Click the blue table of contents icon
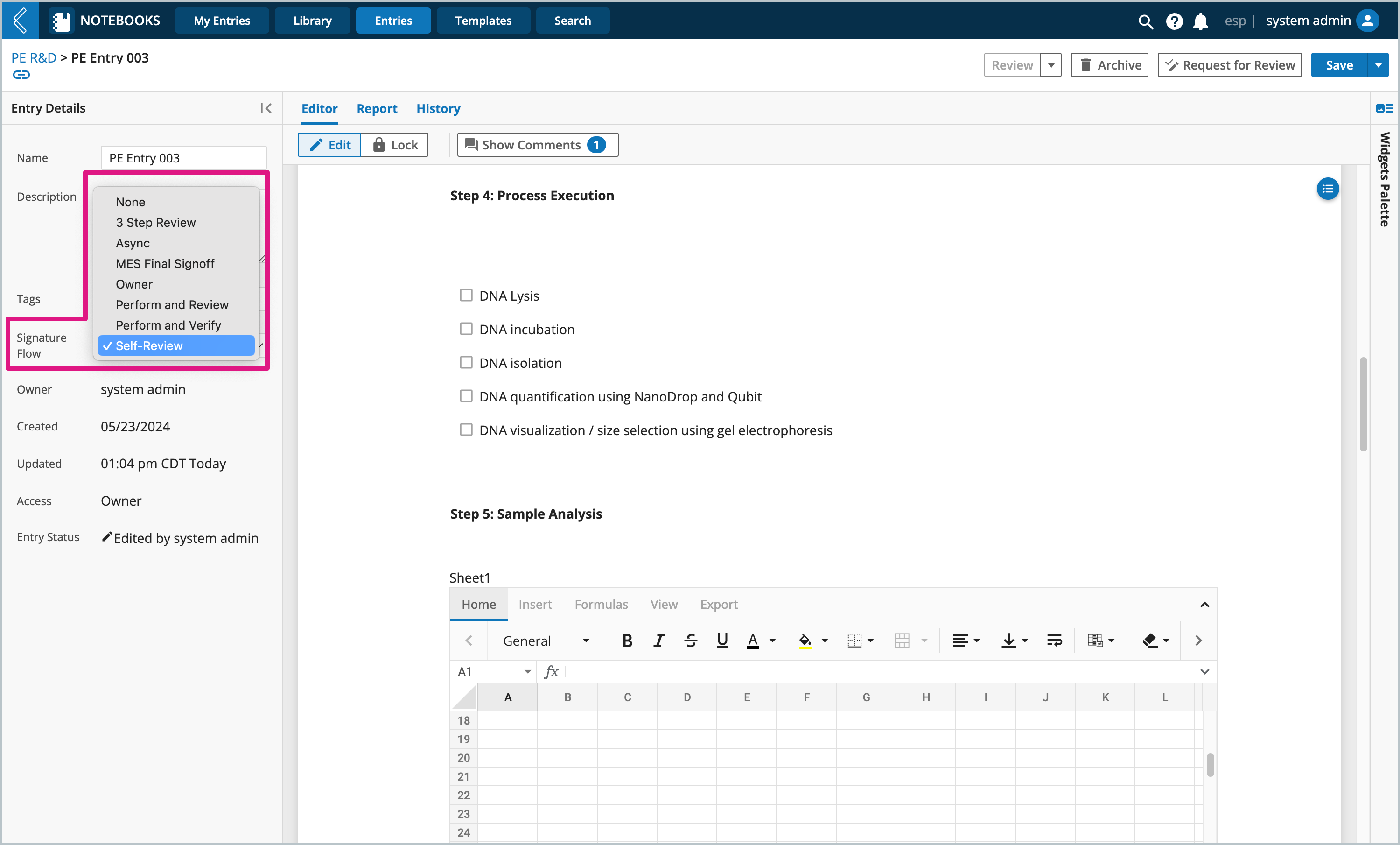The image size is (1400, 845). pyautogui.click(x=1327, y=189)
